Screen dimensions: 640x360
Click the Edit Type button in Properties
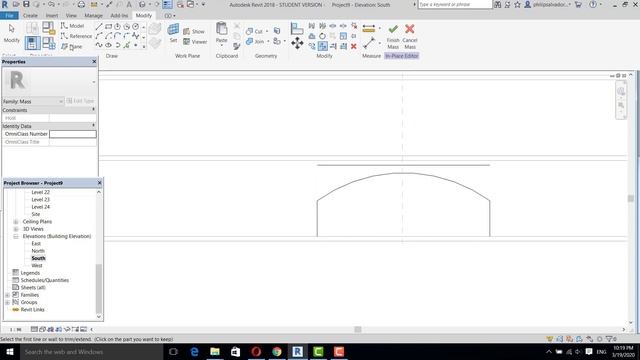80,101
